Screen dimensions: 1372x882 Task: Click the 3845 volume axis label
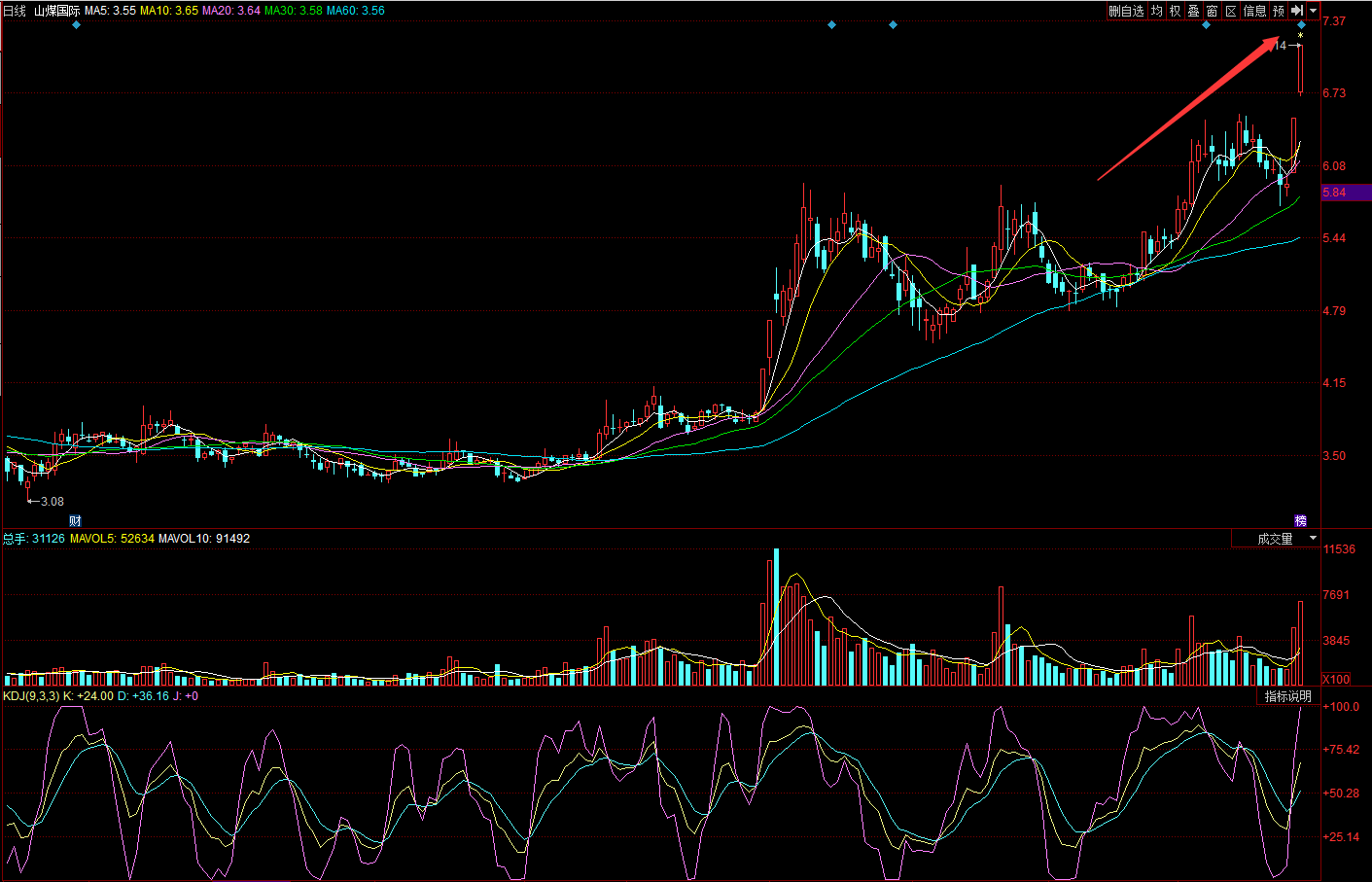pos(1336,641)
